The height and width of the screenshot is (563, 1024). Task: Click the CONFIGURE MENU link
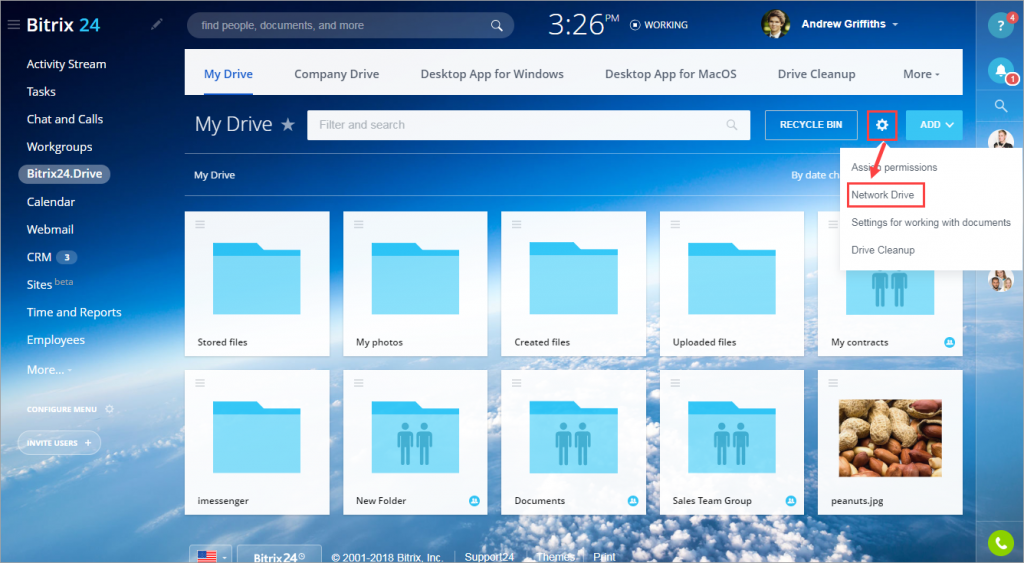coord(61,410)
